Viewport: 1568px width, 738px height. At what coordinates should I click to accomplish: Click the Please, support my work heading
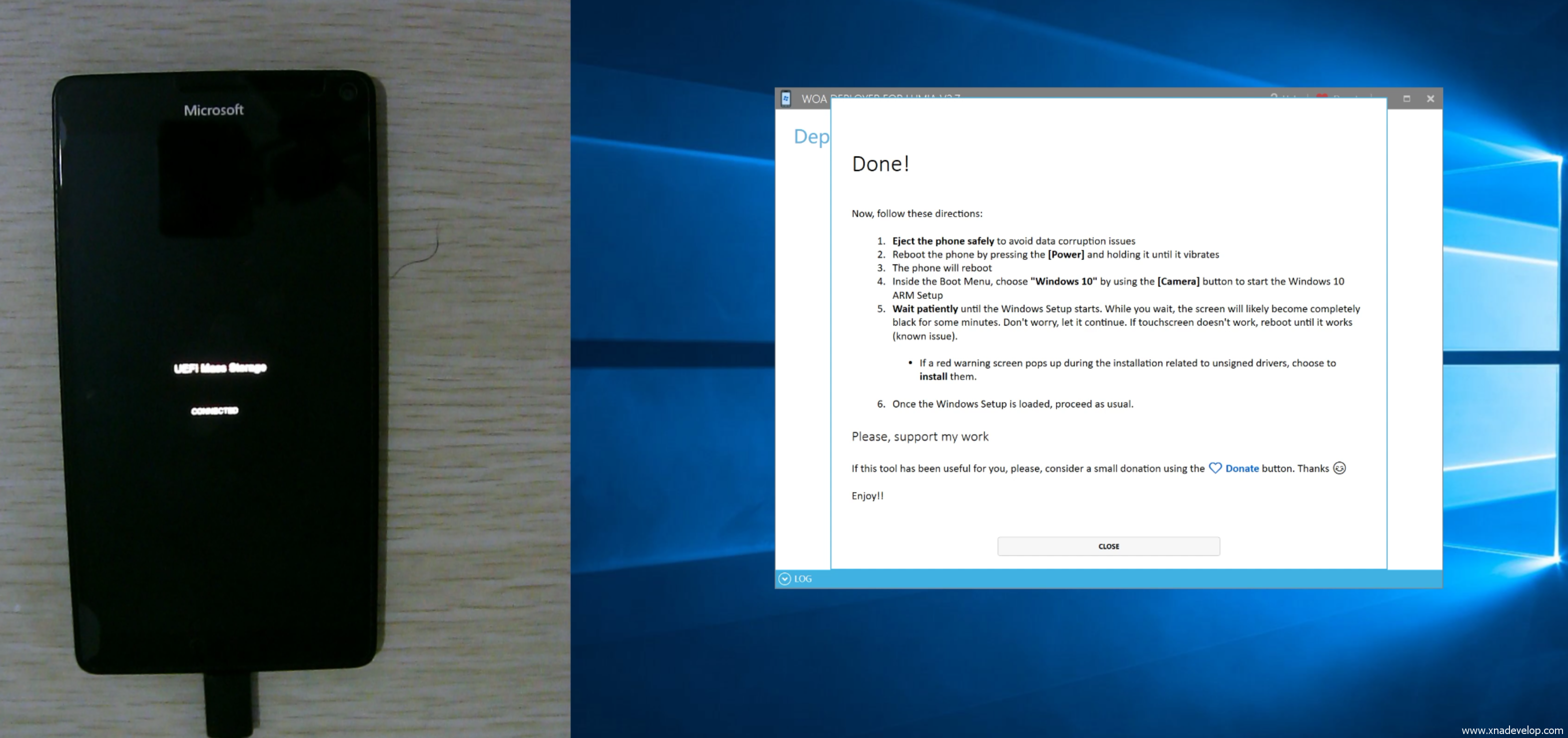point(920,436)
